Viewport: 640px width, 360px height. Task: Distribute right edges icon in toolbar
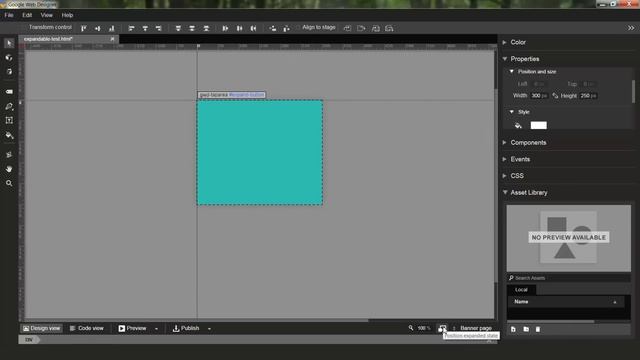[x=253, y=28]
